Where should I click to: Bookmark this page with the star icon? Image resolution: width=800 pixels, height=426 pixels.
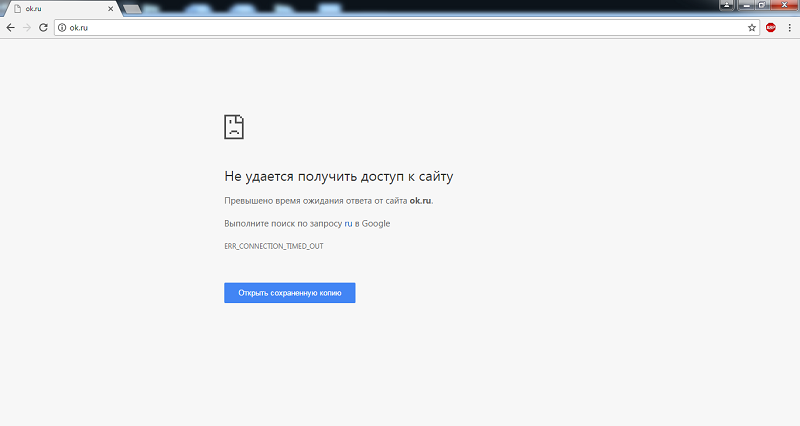coord(751,28)
